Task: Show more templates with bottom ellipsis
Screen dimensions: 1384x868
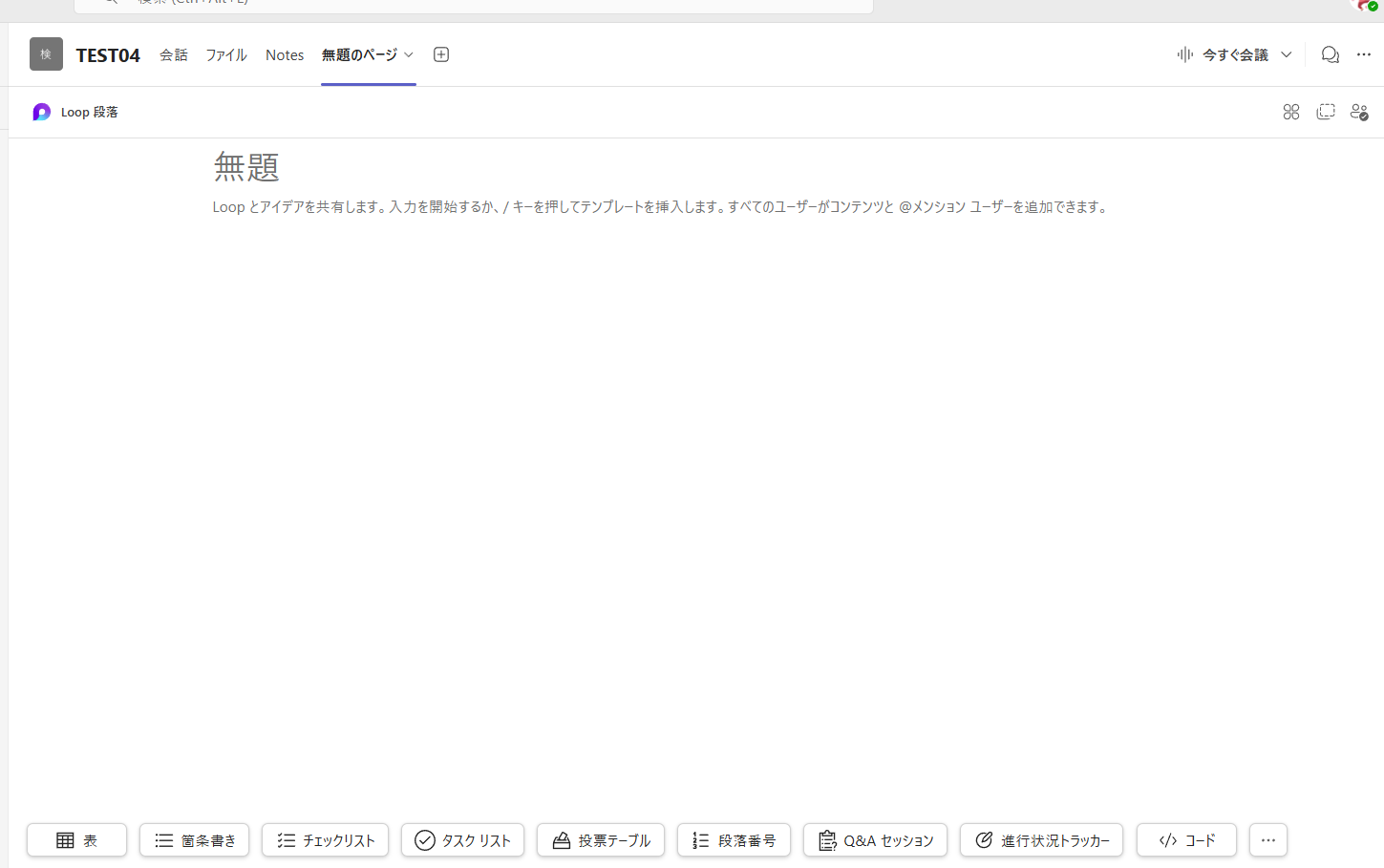Action: 1267,840
